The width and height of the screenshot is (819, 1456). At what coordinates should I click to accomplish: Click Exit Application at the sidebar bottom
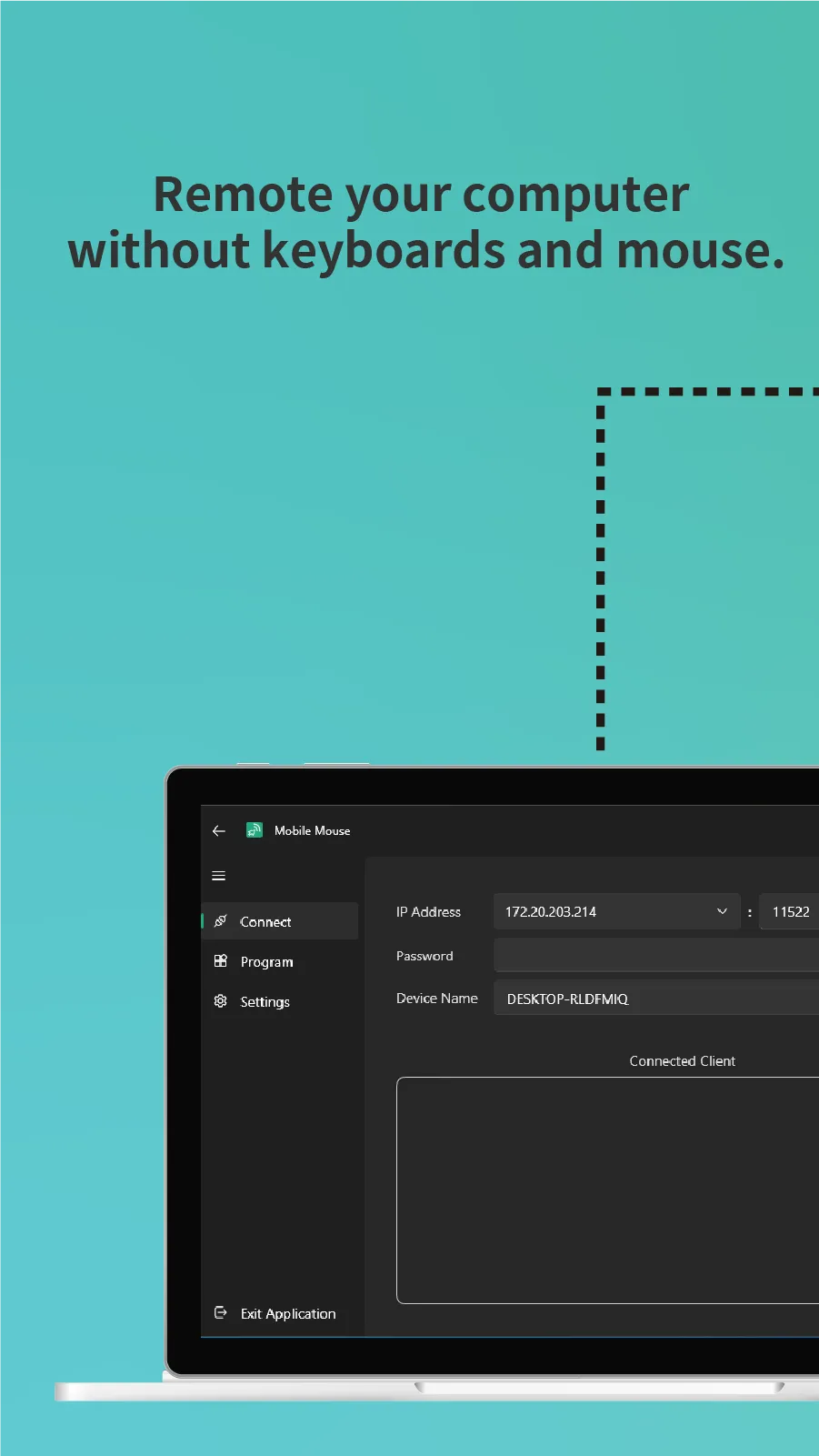point(280,1313)
